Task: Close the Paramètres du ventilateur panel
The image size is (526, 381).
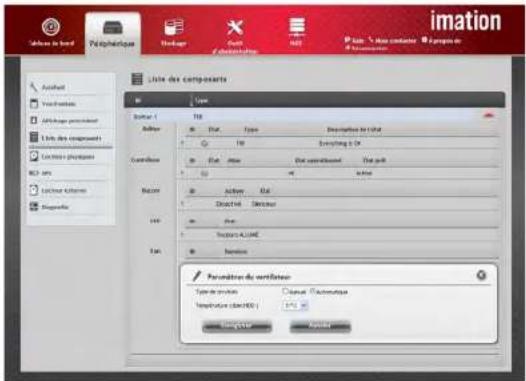Action: [x=481, y=275]
